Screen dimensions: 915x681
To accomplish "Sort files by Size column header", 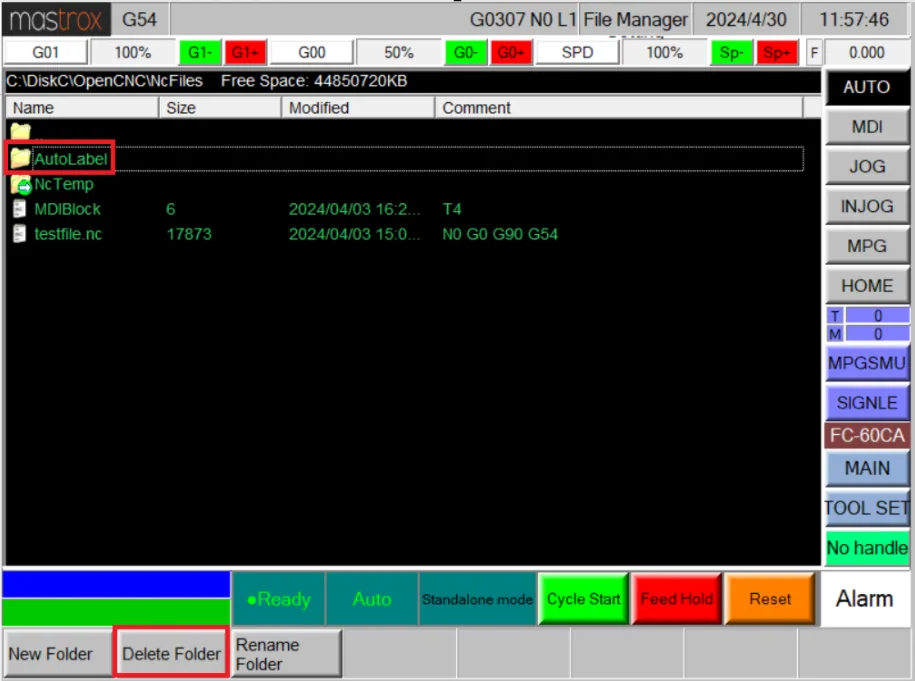I will click(x=220, y=108).
